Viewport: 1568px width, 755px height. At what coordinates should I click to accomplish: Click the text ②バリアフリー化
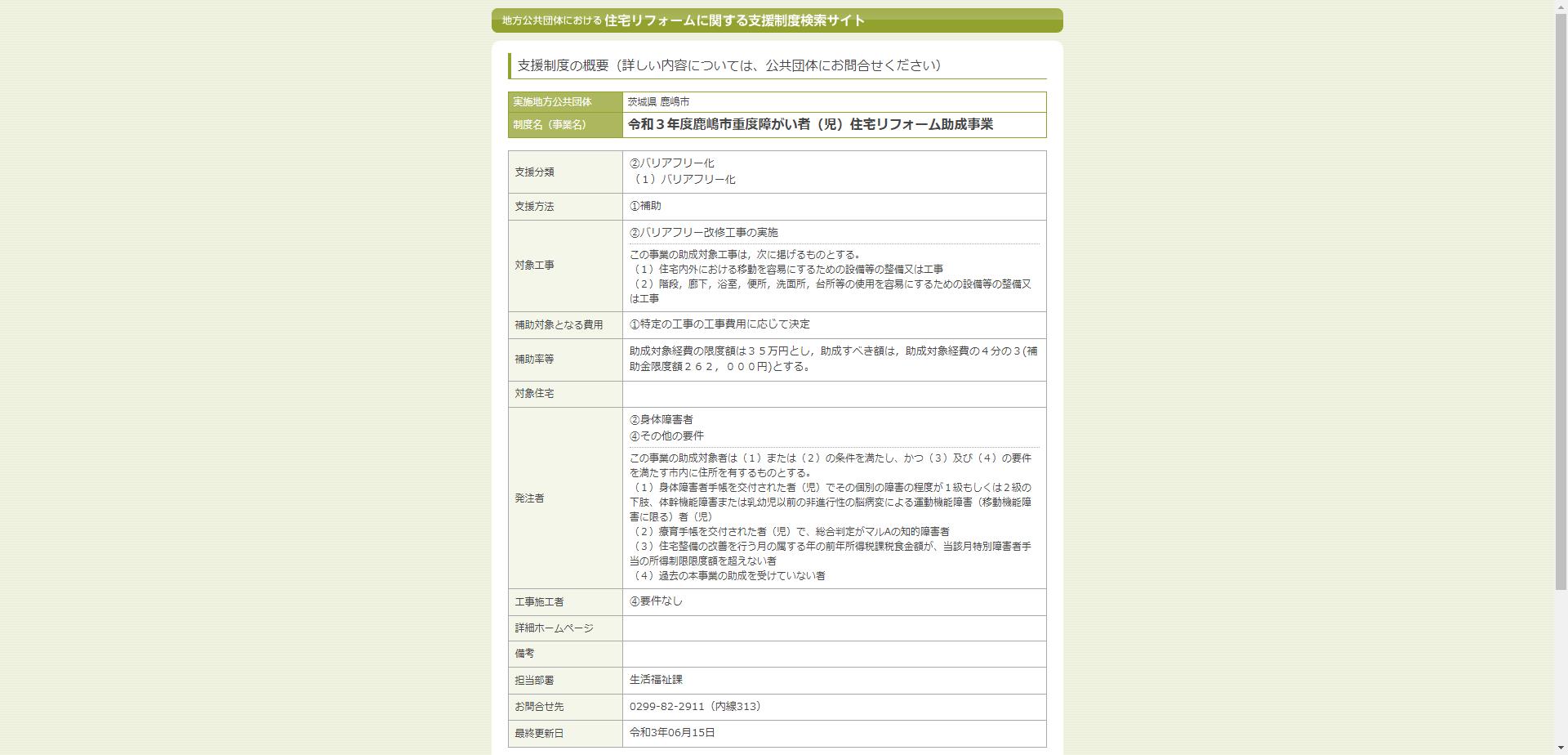[x=671, y=163]
